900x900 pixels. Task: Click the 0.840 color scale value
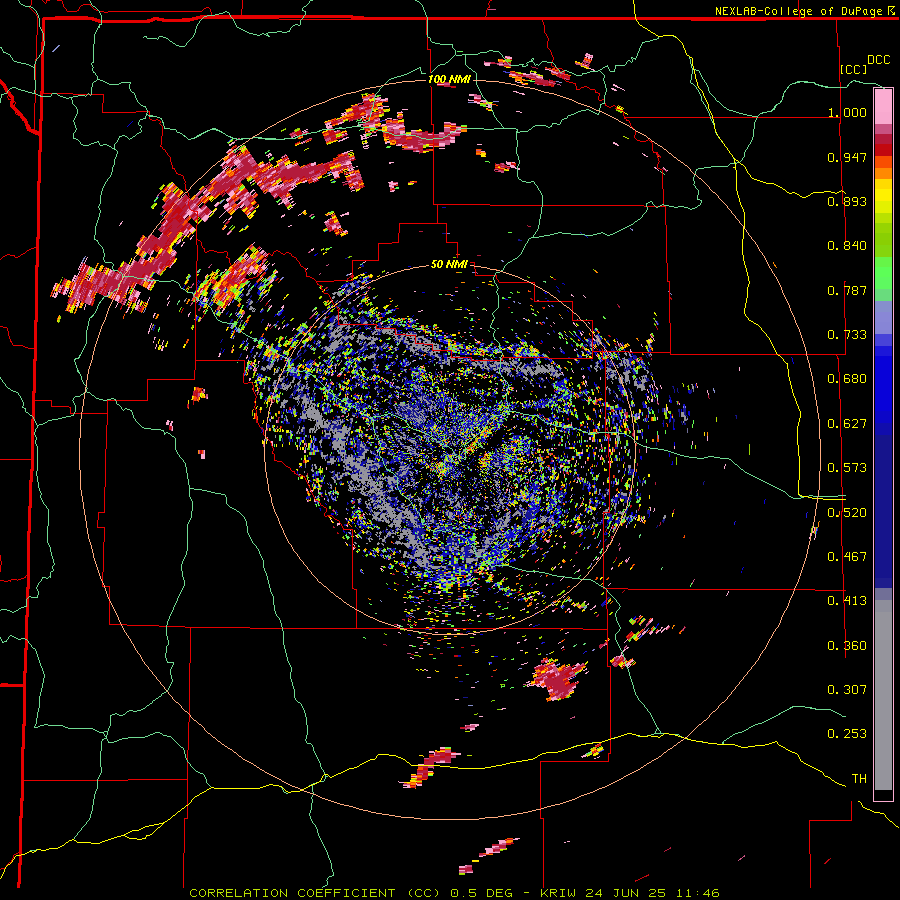click(x=847, y=246)
